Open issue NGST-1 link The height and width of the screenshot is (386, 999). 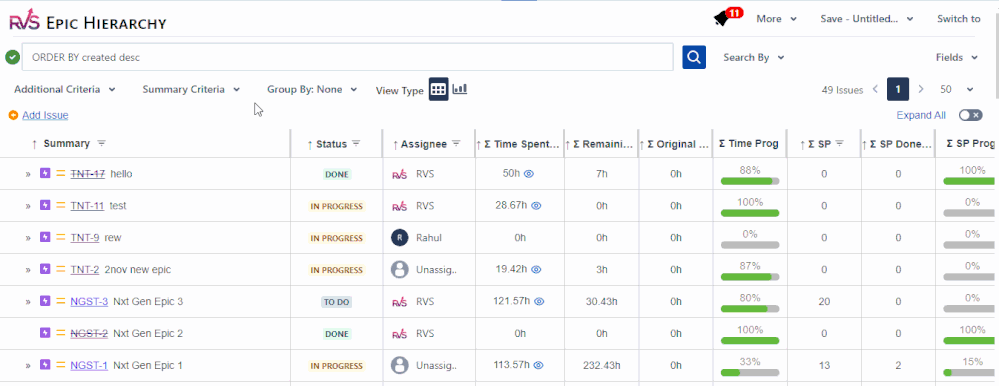tap(89, 365)
